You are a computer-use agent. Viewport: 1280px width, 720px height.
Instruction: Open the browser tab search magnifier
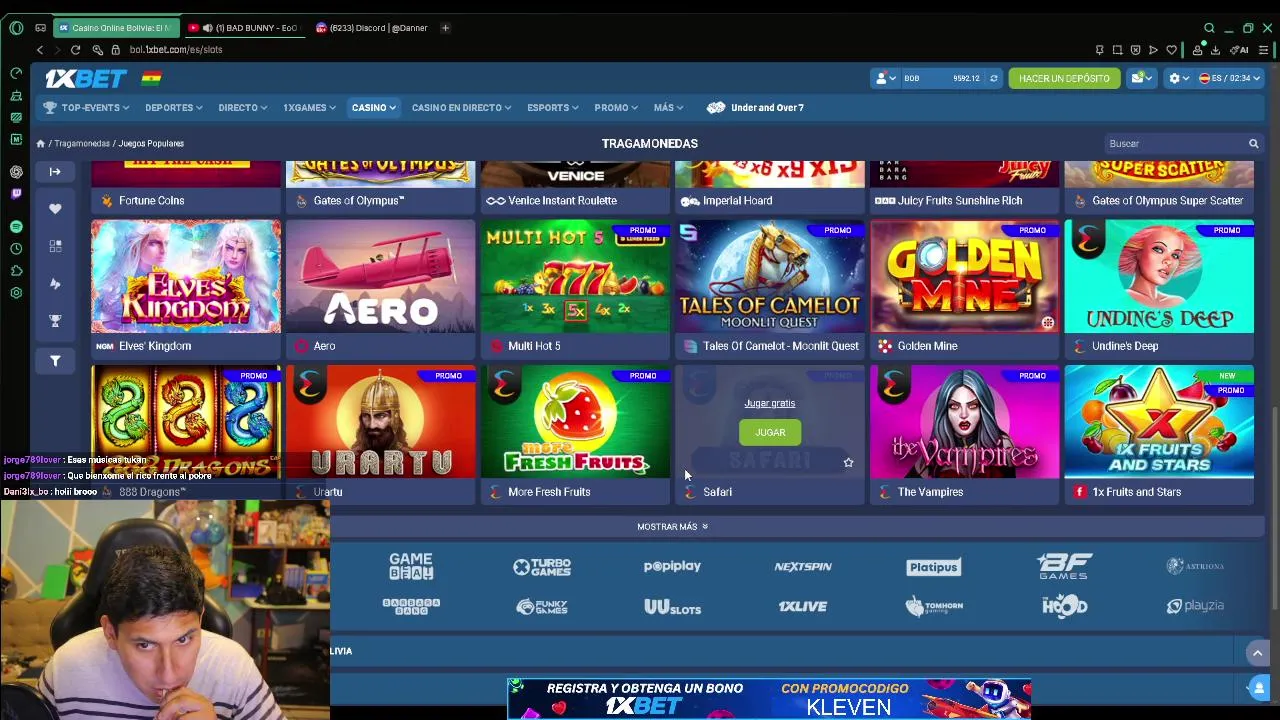[1209, 28]
